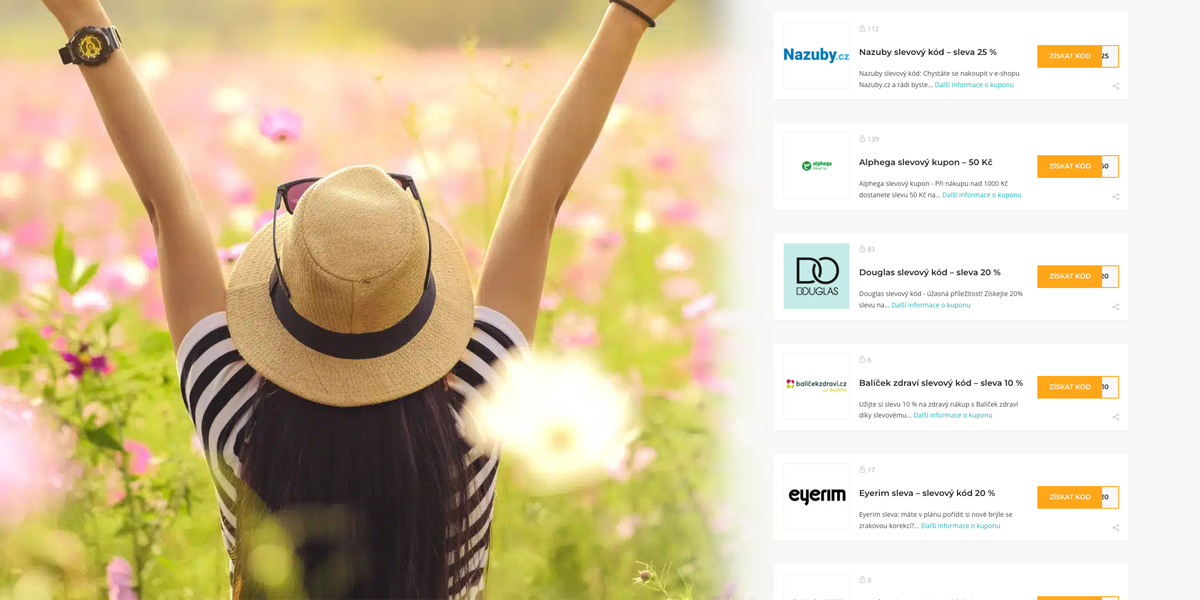
Task: Reveal the Douglas code with Získat kód
Action: pyautogui.click(x=1077, y=276)
